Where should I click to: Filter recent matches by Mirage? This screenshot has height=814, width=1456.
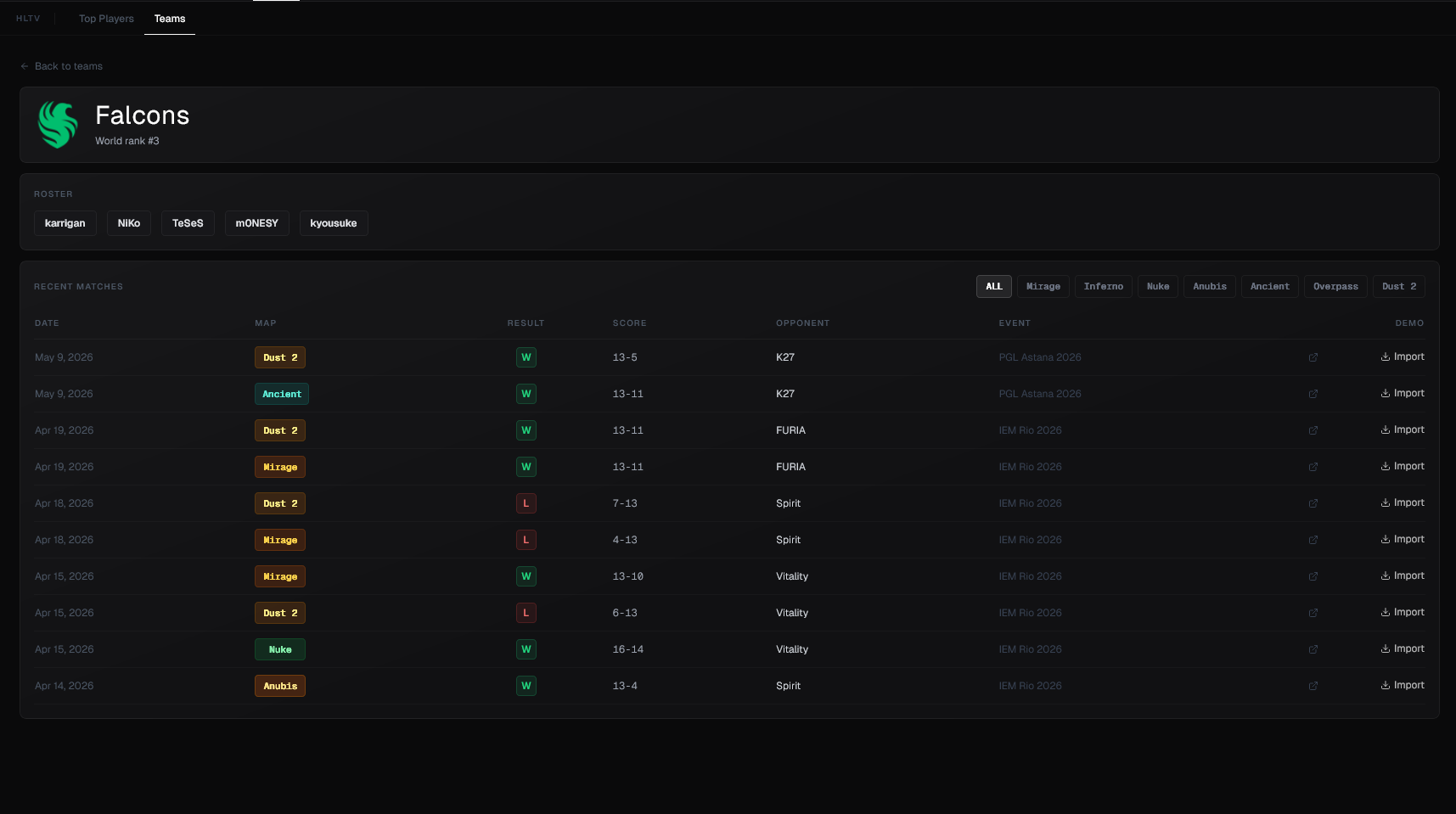click(x=1043, y=287)
